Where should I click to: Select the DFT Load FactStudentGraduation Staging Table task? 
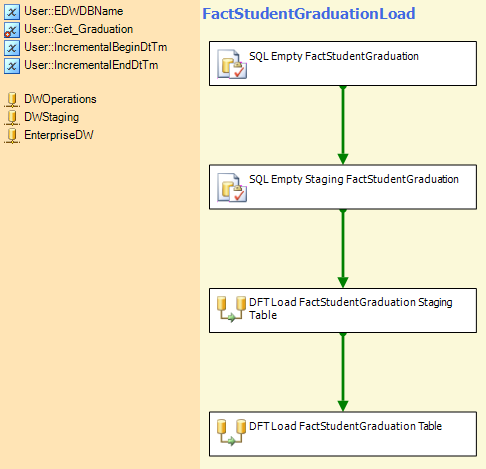coord(343,310)
